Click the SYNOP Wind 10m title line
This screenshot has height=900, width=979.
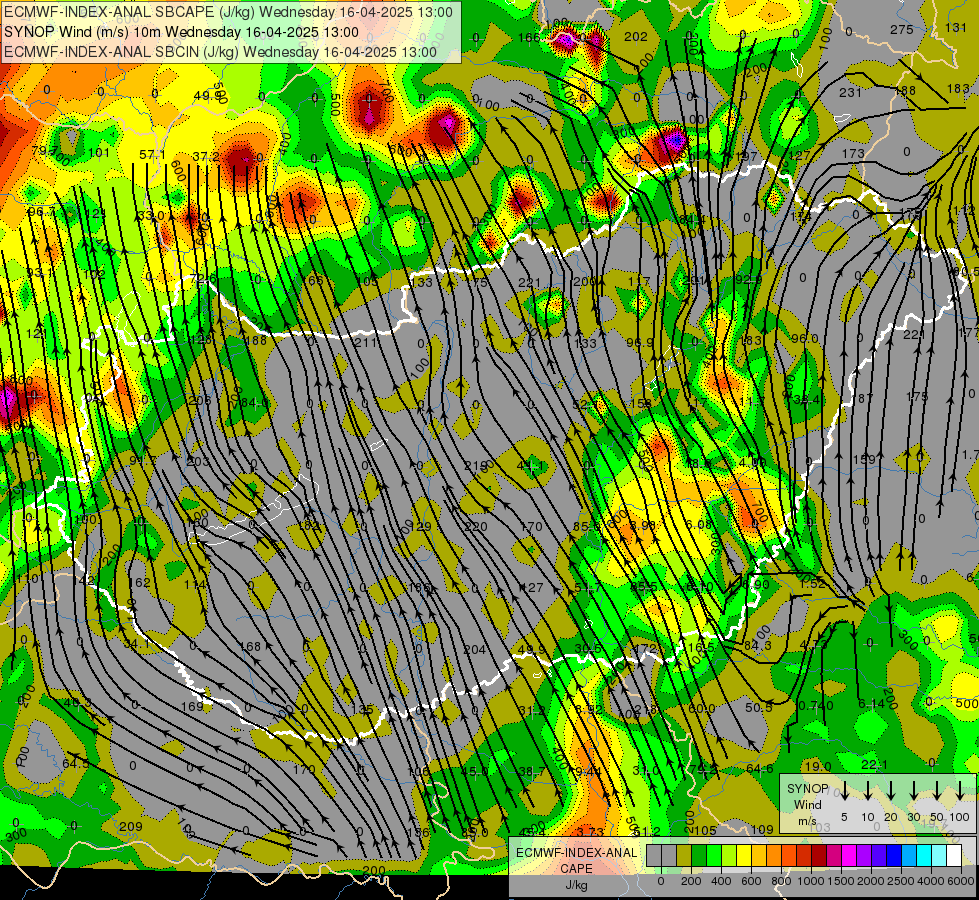[x=181, y=32]
